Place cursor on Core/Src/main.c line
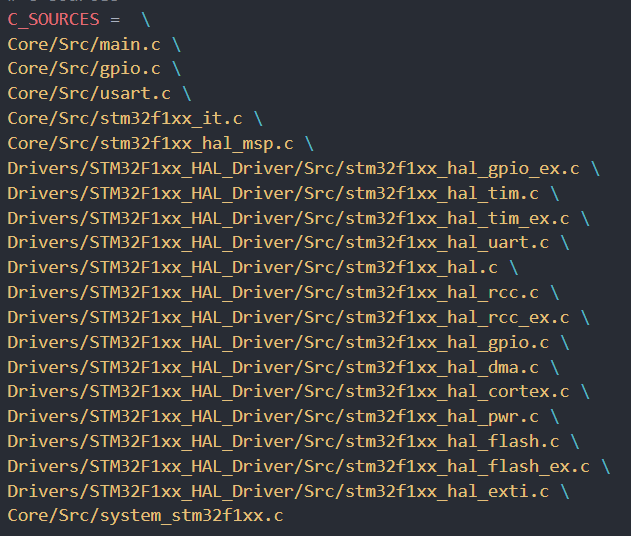The image size is (631, 536). pos(84,44)
